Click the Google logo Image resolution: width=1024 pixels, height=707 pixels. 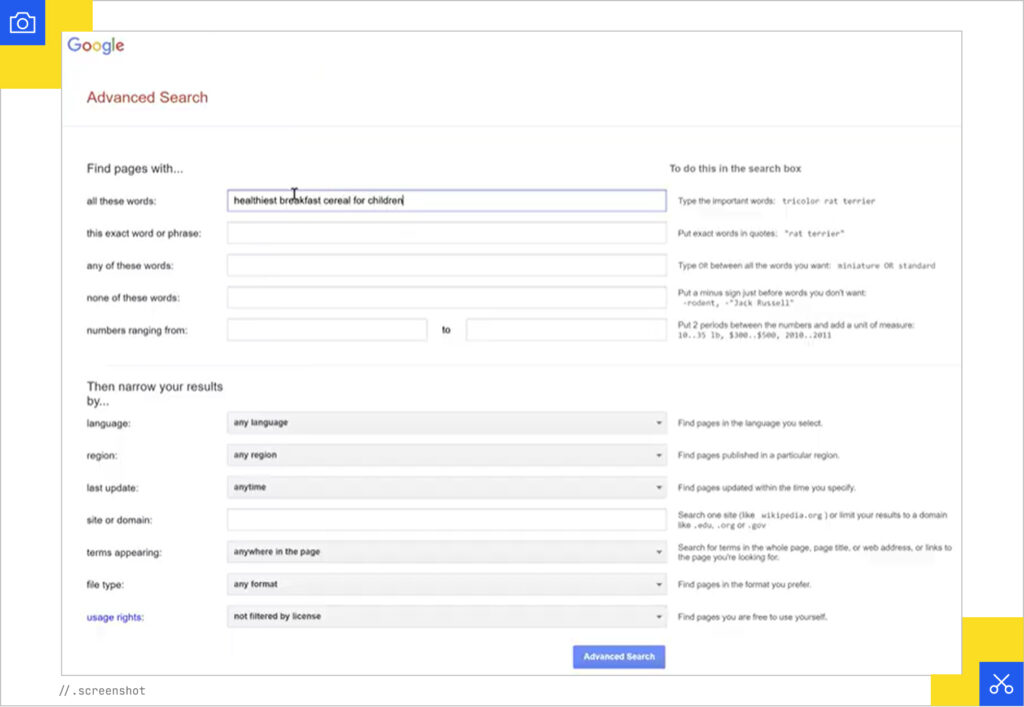[95, 45]
